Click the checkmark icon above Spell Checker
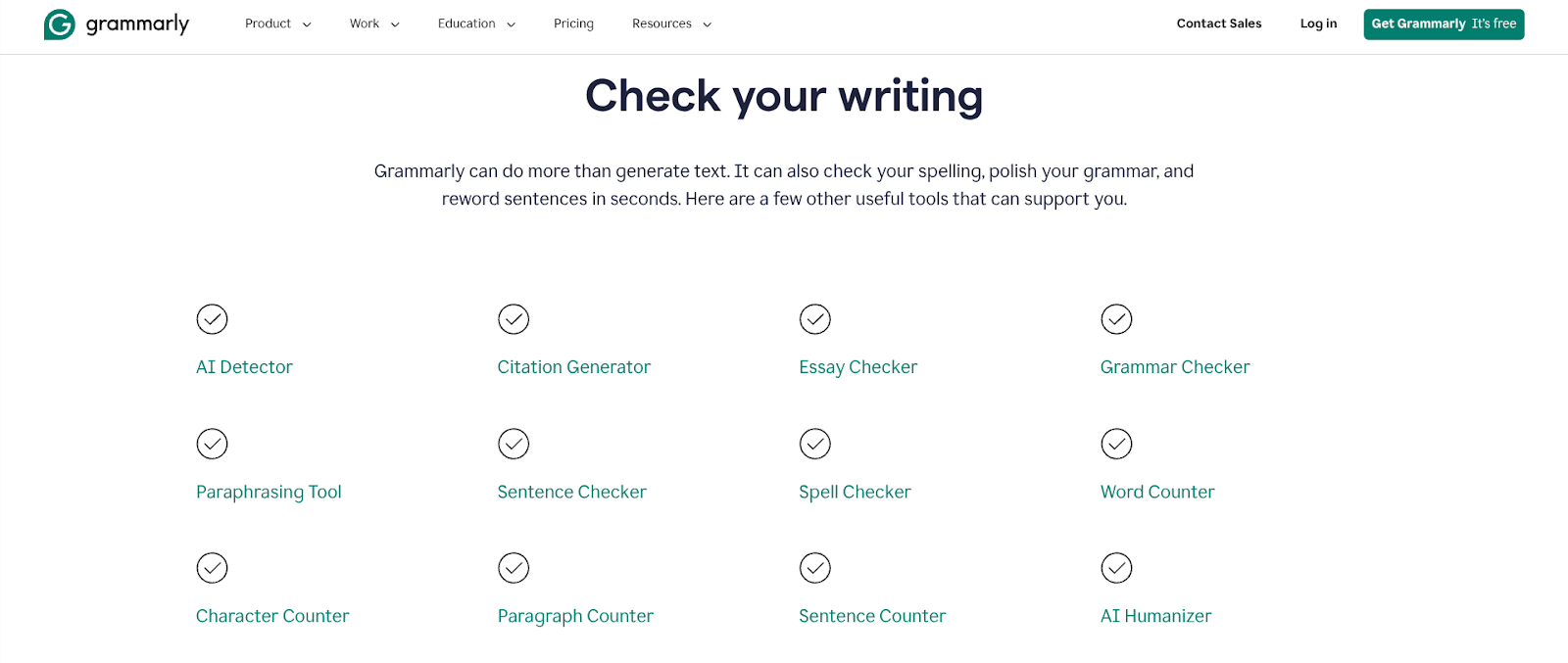Screen dimensions: 1568x663 (814, 444)
